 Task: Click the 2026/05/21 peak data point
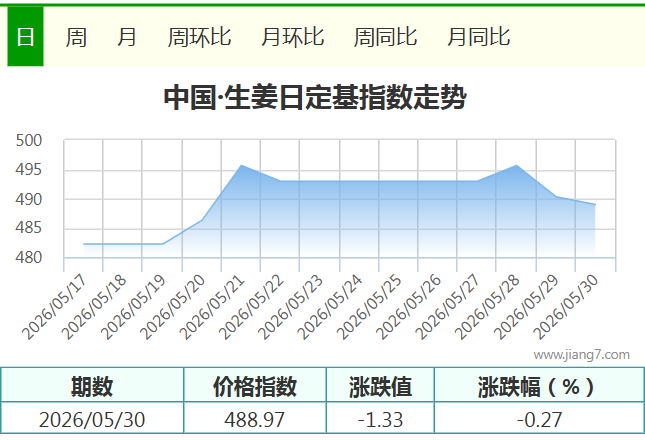[x=241, y=165]
